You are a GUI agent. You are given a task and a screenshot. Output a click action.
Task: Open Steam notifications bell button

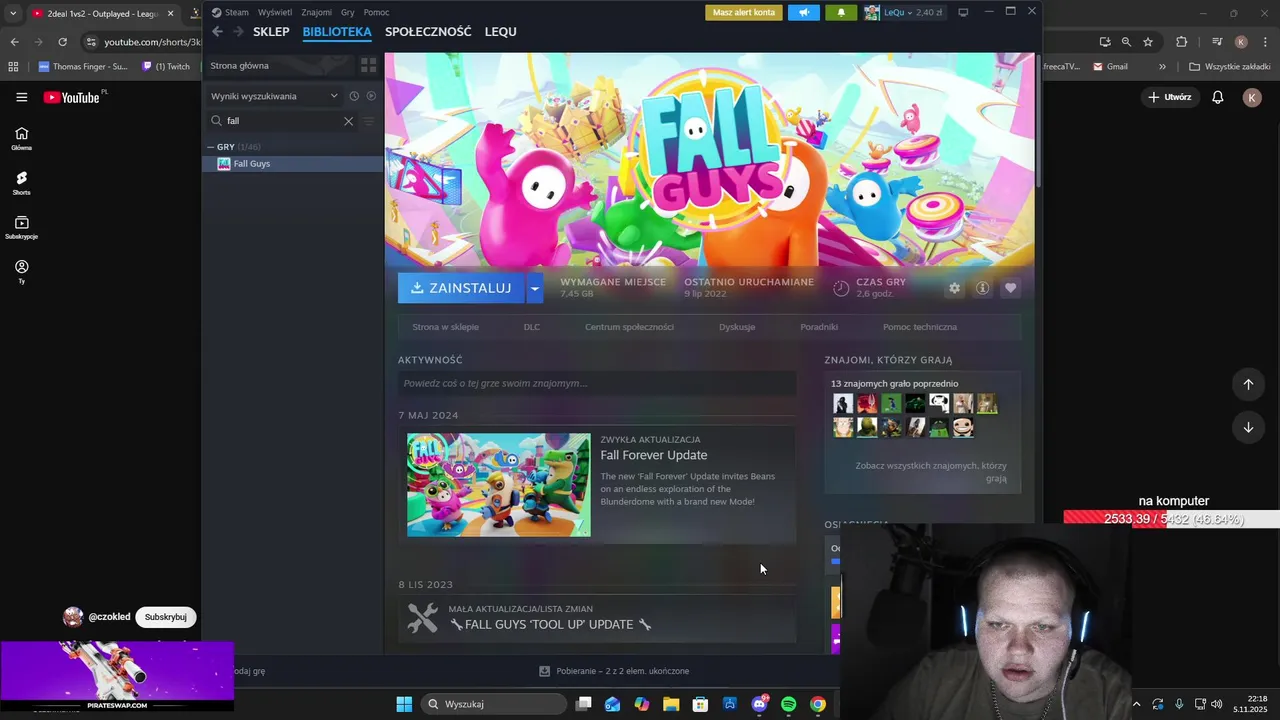pos(841,12)
